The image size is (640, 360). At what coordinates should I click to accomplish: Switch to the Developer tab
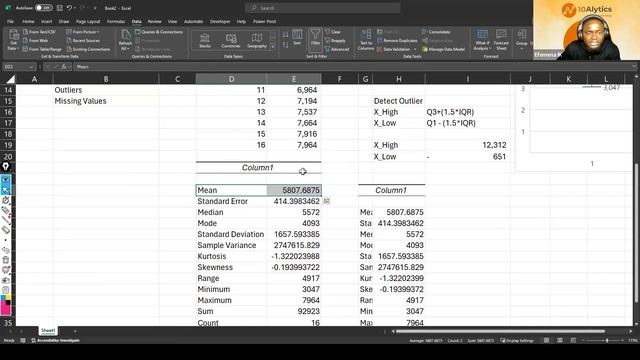[220, 22]
